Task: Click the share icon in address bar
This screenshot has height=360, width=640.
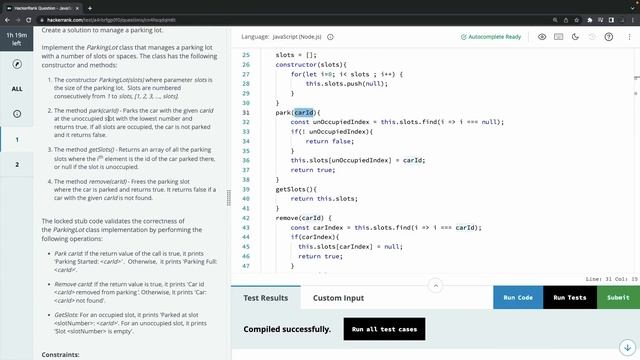Action: click(x=566, y=20)
